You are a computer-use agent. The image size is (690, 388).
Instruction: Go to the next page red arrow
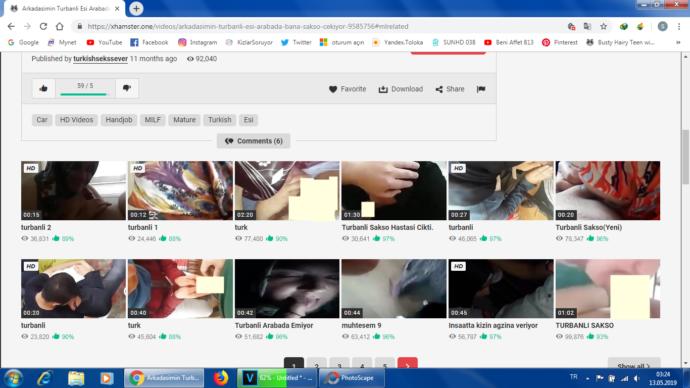click(407, 364)
